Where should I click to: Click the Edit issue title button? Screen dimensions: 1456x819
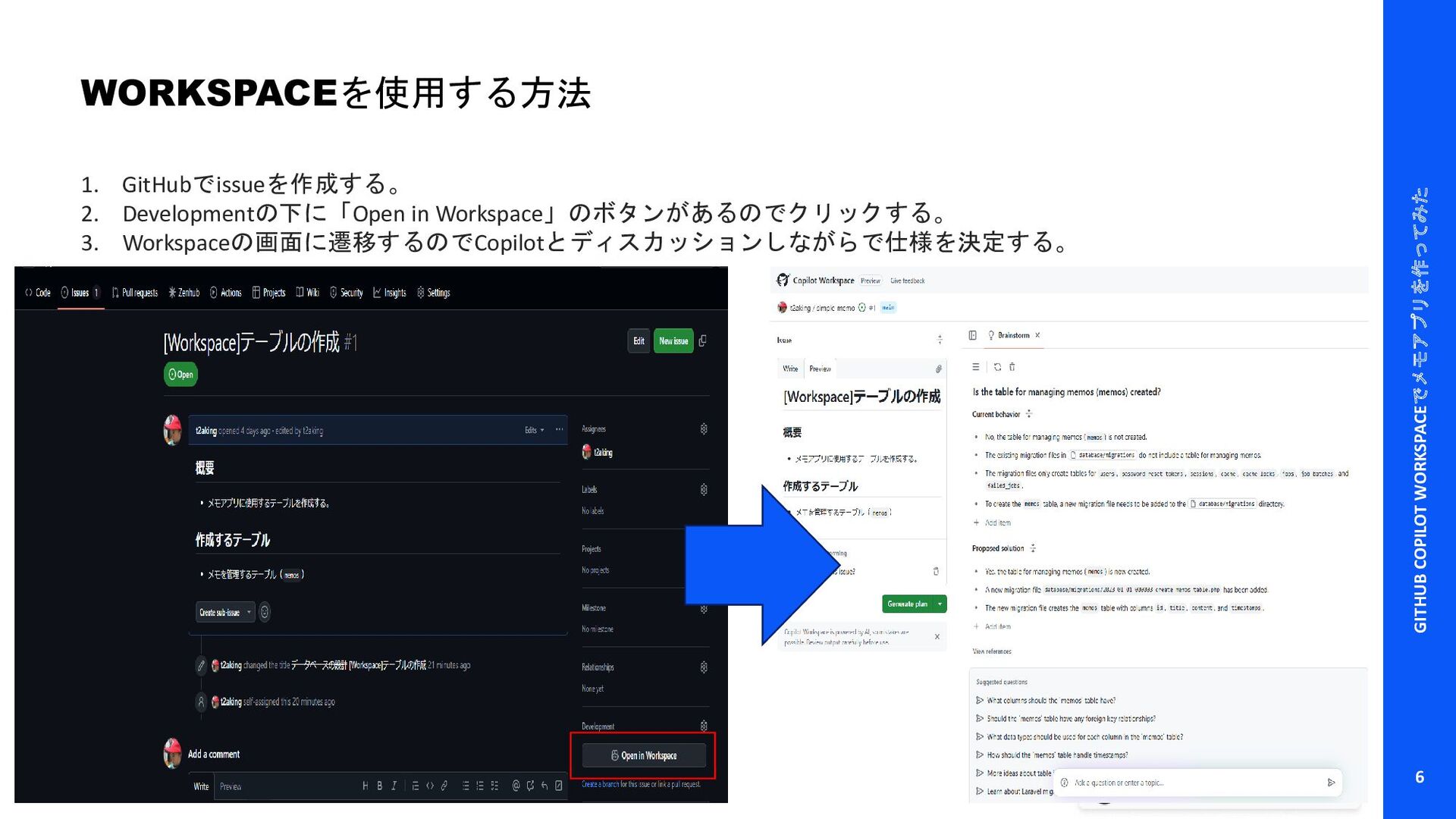point(639,341)
